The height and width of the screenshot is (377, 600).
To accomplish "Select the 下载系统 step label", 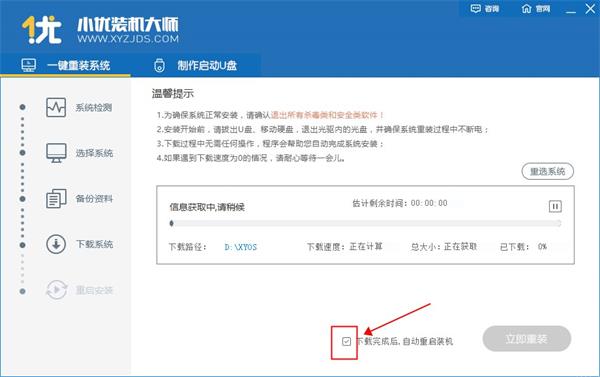I will pyautogui.click(x=94, y=244).
